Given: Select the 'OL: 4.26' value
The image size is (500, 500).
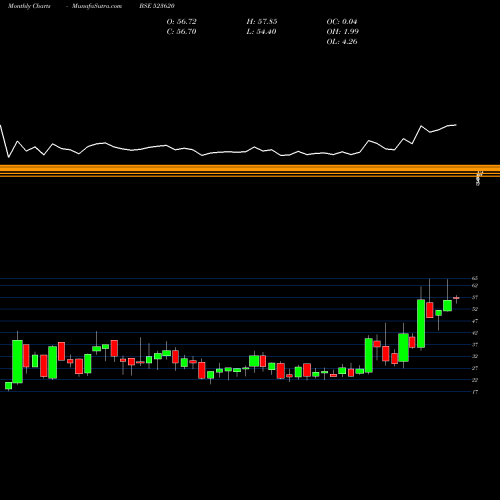Looking at the screenshot, I should (x=342, y=42).
